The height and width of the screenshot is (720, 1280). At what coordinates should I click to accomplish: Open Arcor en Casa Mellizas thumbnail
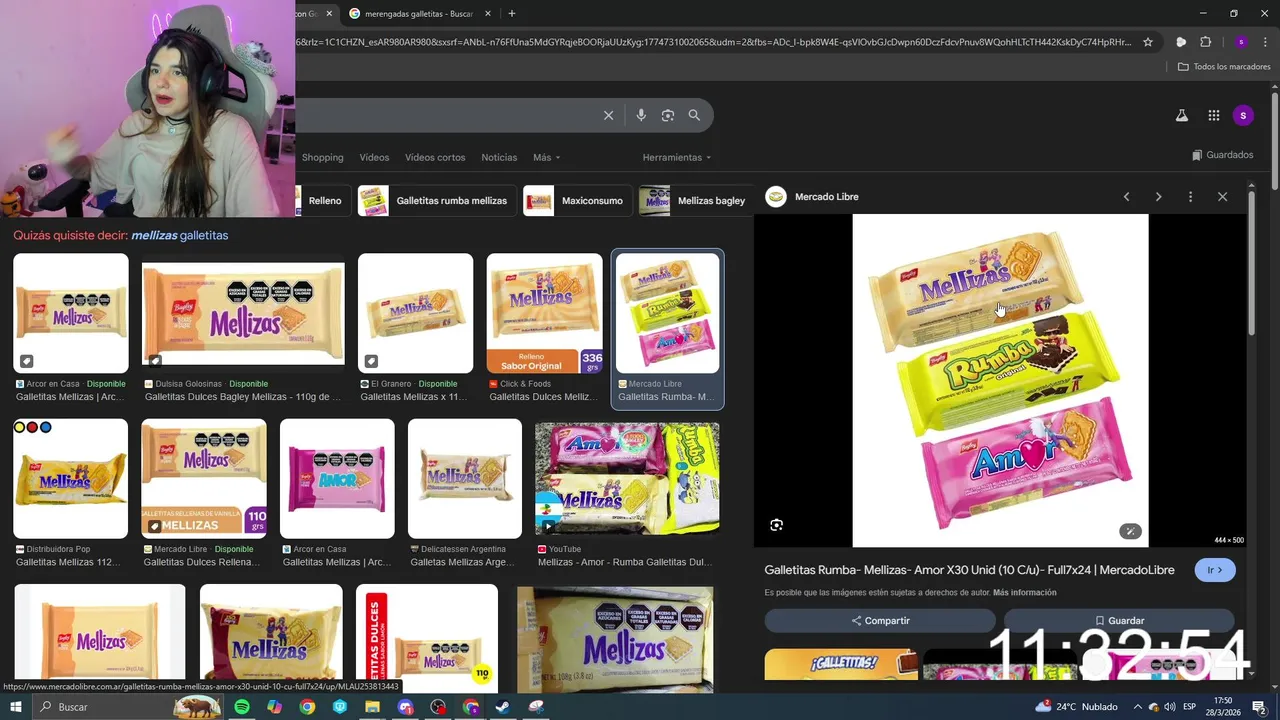pyautogui.click(x=71, y=313)
